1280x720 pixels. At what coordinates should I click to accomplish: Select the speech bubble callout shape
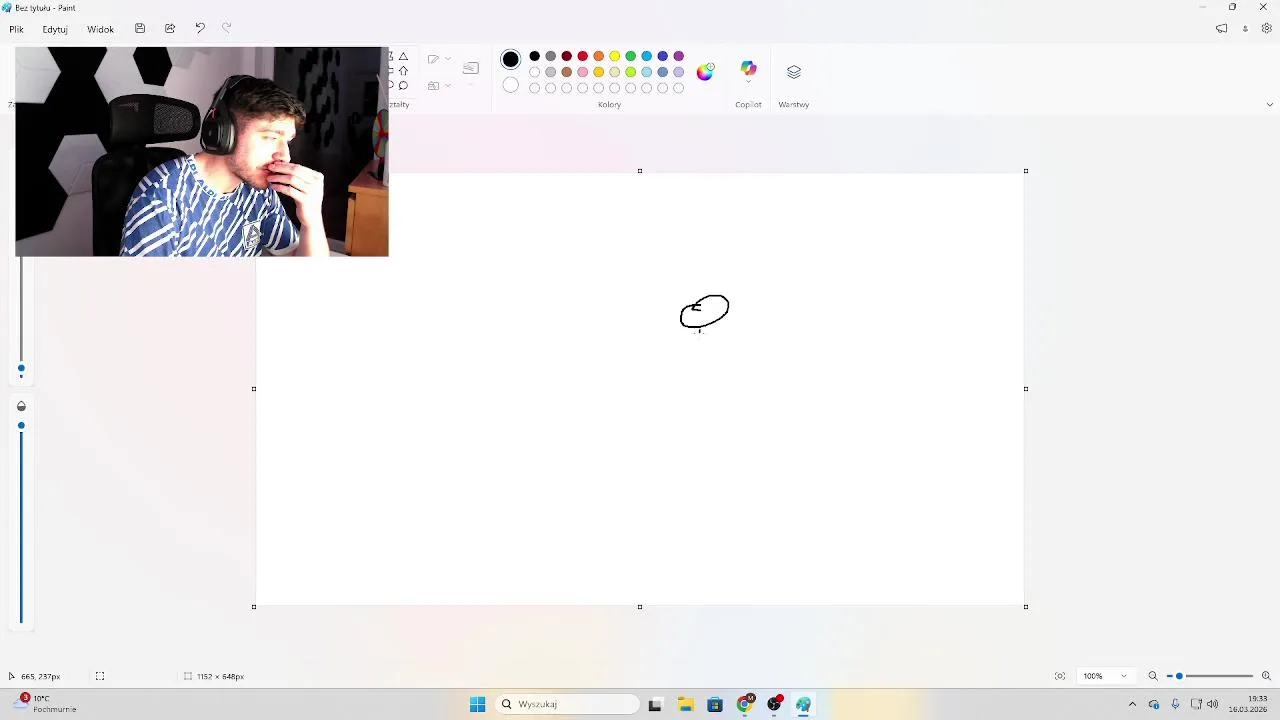coord(403,85)
